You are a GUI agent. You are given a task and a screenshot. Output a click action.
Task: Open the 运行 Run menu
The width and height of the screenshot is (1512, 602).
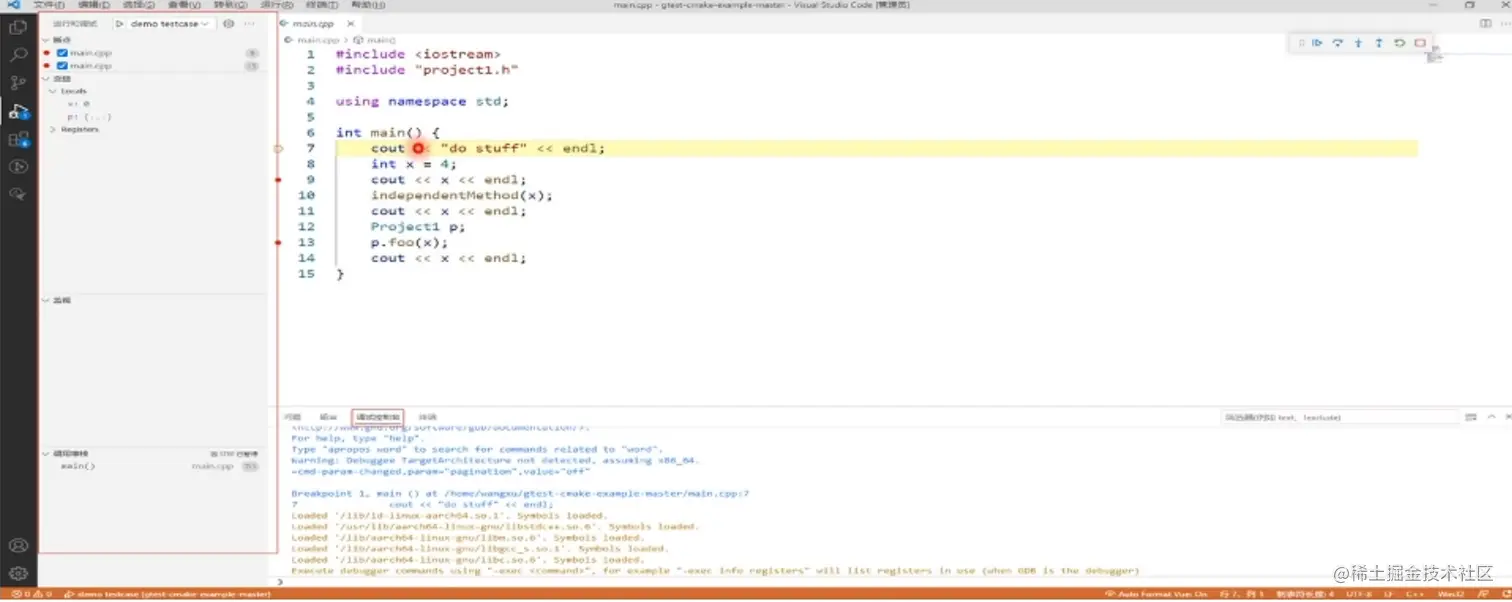click(275, 5)
